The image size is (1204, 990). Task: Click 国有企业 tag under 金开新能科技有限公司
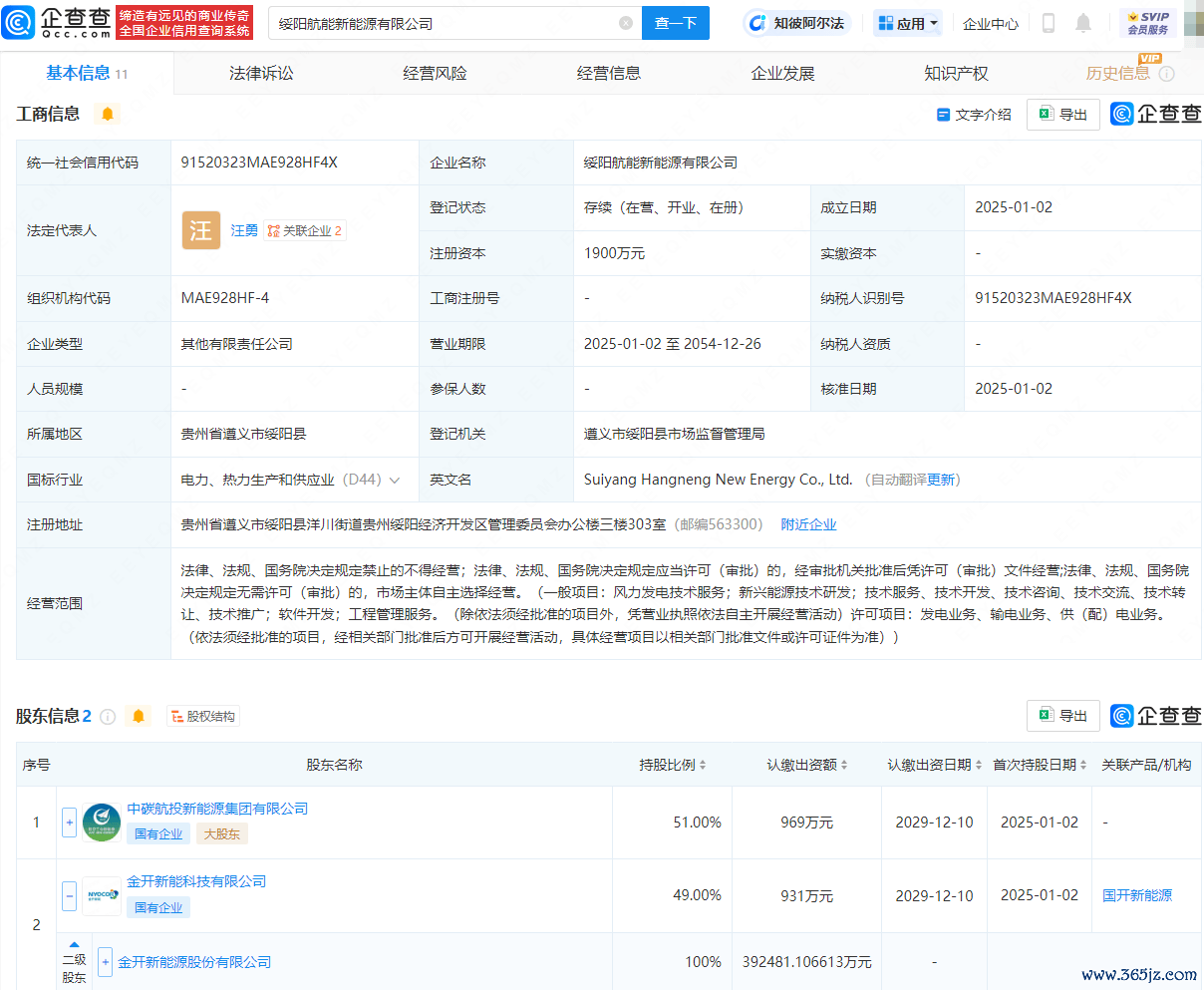[x=158, y=907]
